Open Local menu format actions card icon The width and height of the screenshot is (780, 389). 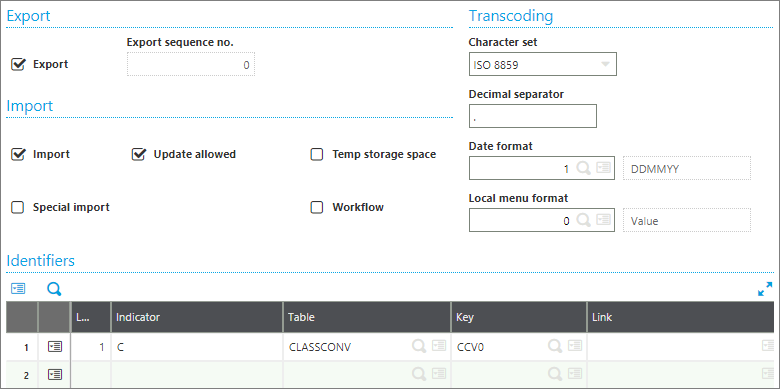[x=603, y=220]
